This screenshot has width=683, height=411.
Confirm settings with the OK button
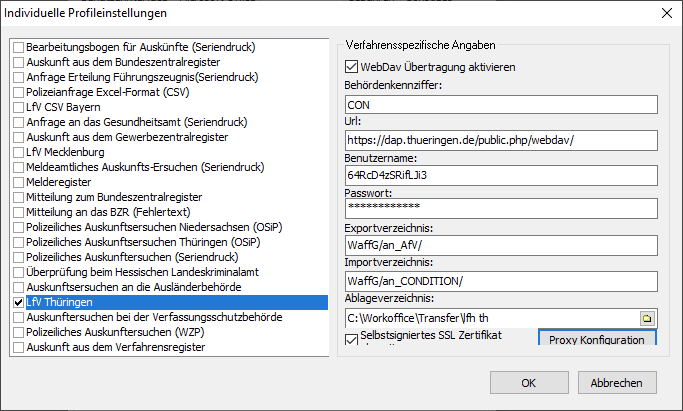point(529,383)
